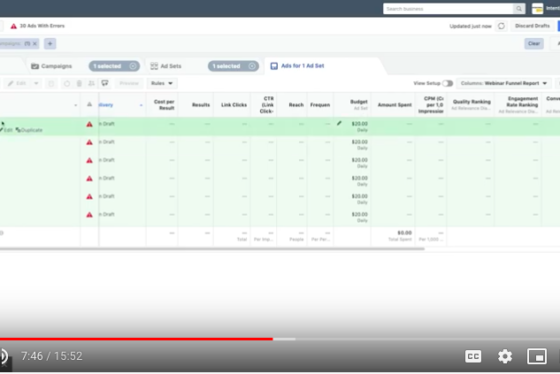
Task: Click the error triangle in the highlighted row
Action: [x=89, y=124]
